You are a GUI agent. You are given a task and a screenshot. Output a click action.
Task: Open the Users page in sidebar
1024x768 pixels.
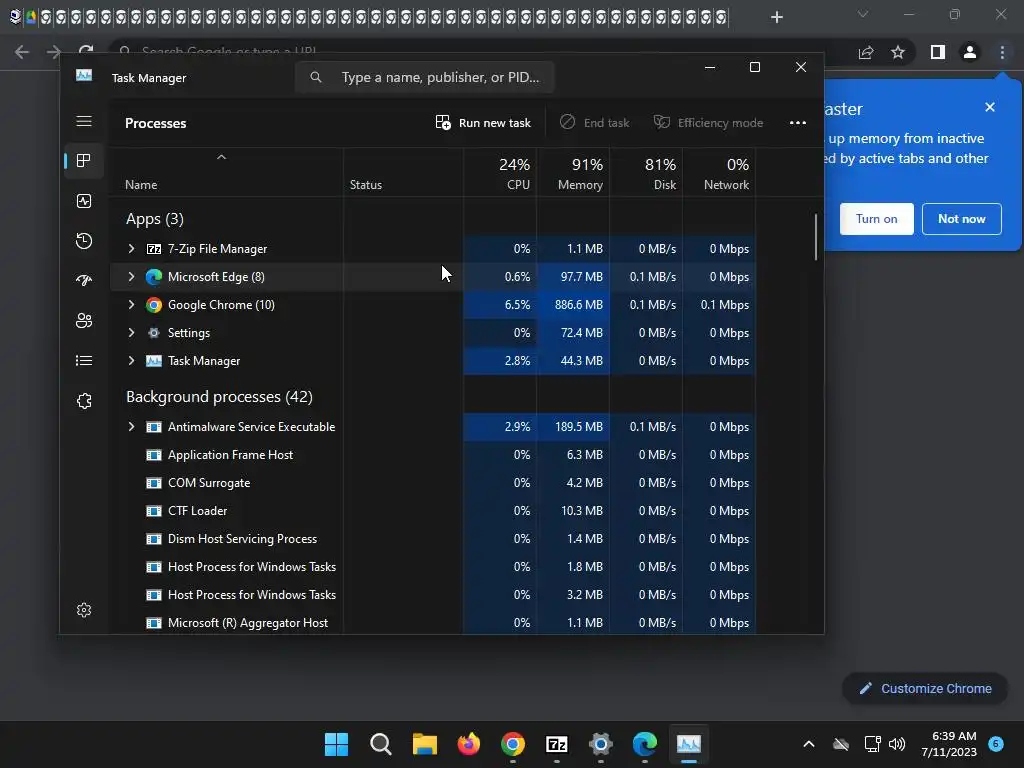84,321
